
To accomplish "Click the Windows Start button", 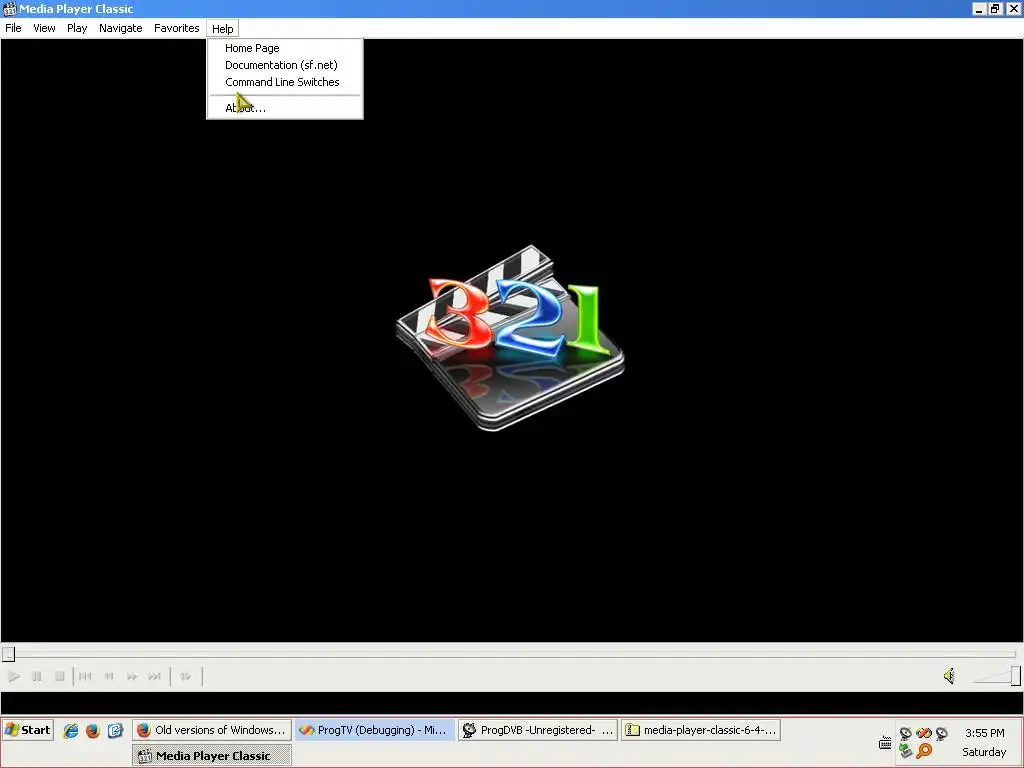I will pyautogui.click(x=27, y=730).
